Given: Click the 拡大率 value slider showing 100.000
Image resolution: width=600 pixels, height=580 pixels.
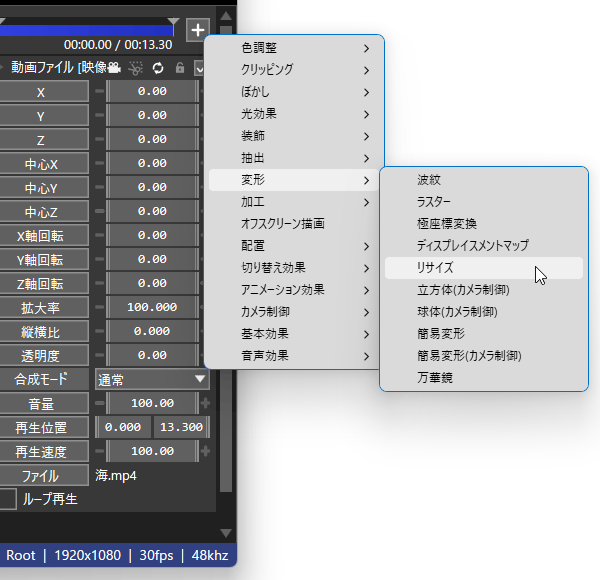Looking at the screenshot, I should tap(152, 307).
